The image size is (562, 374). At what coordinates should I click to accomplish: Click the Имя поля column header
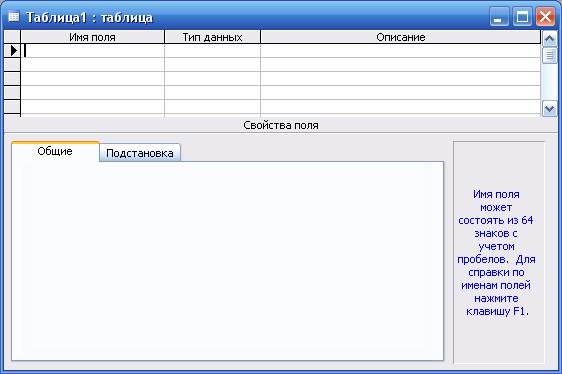[x=92, y=37]
